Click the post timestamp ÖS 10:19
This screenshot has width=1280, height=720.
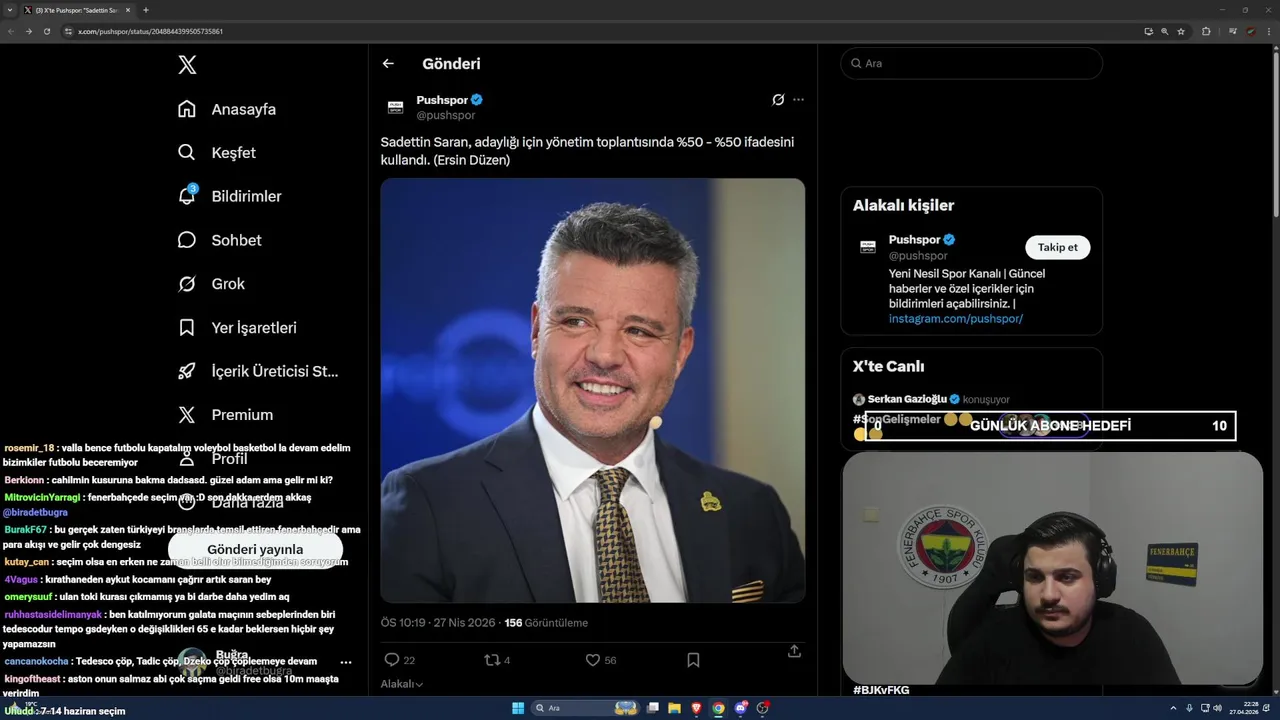tap(439, 622)
